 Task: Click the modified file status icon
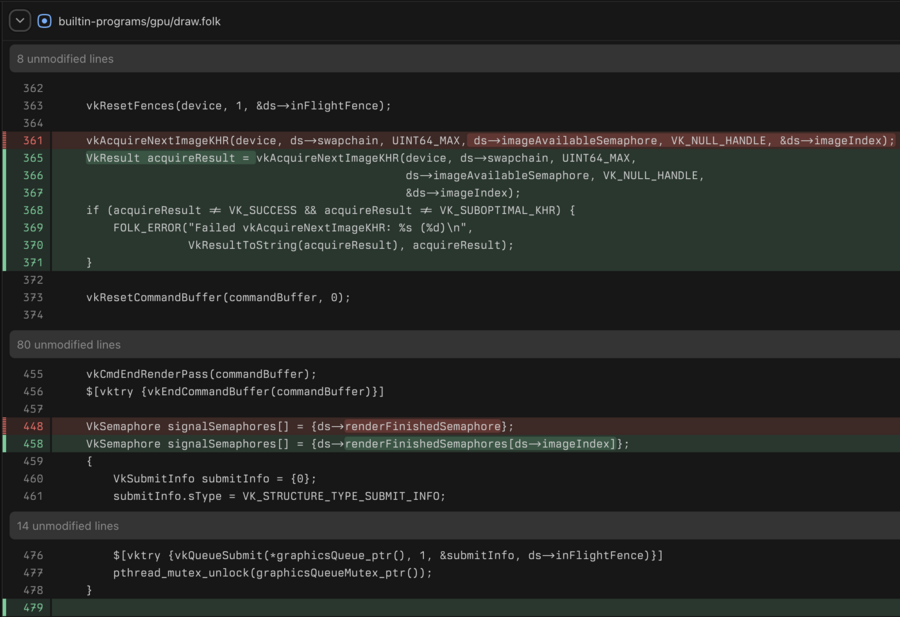(44, 21)
